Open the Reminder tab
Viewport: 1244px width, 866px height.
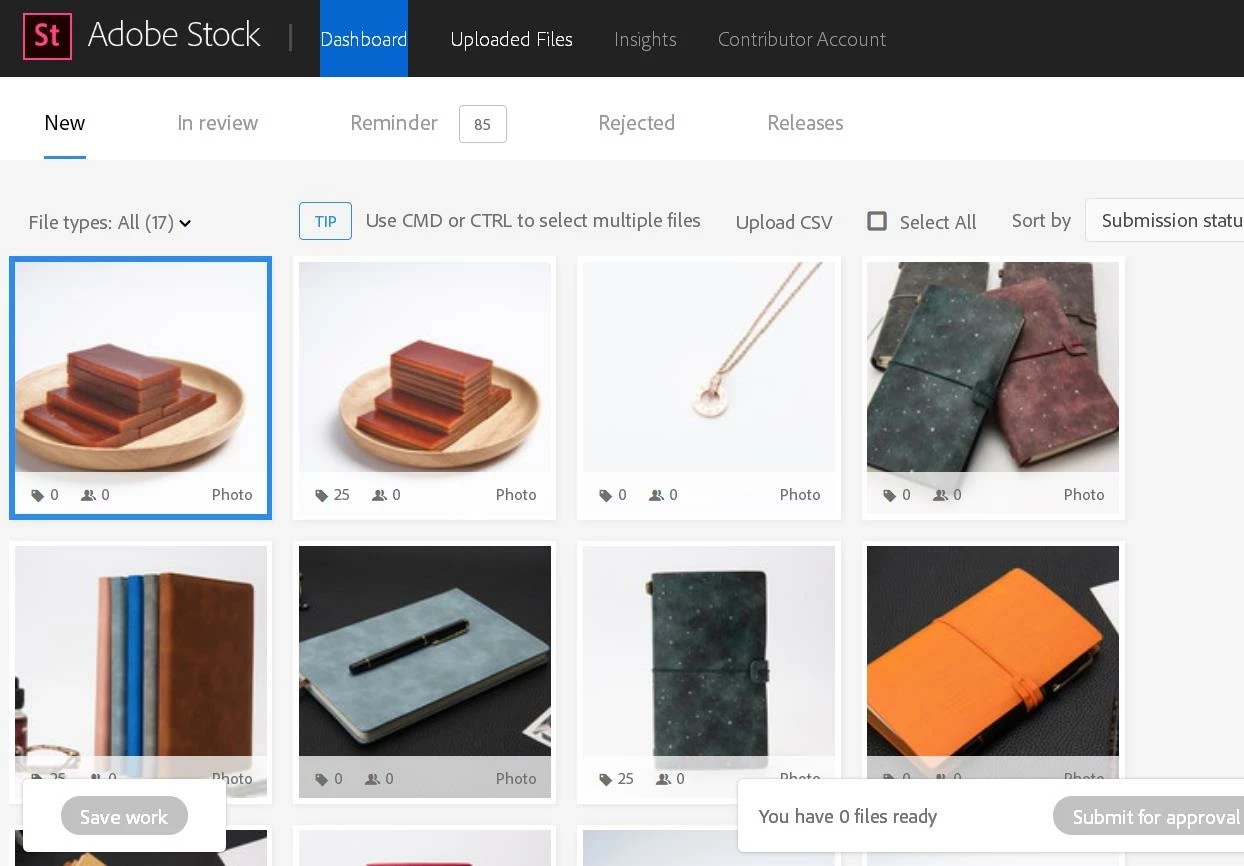394,123
